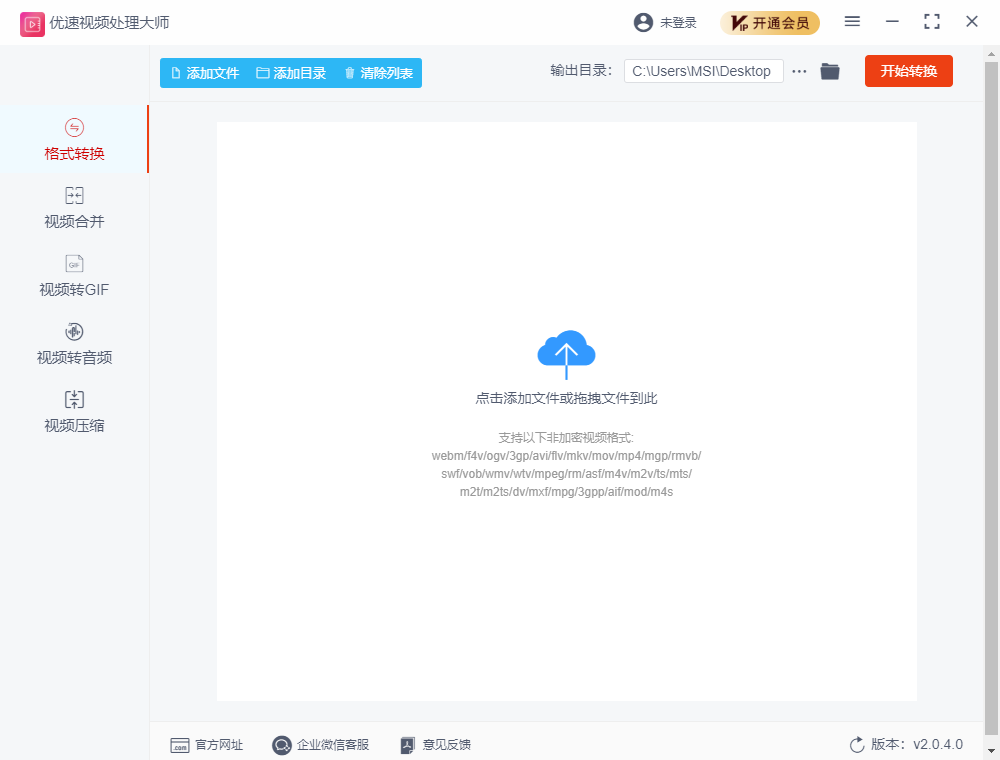Select the 视频压缩 compression tool

pyautogui.click(x=73, y=411)
